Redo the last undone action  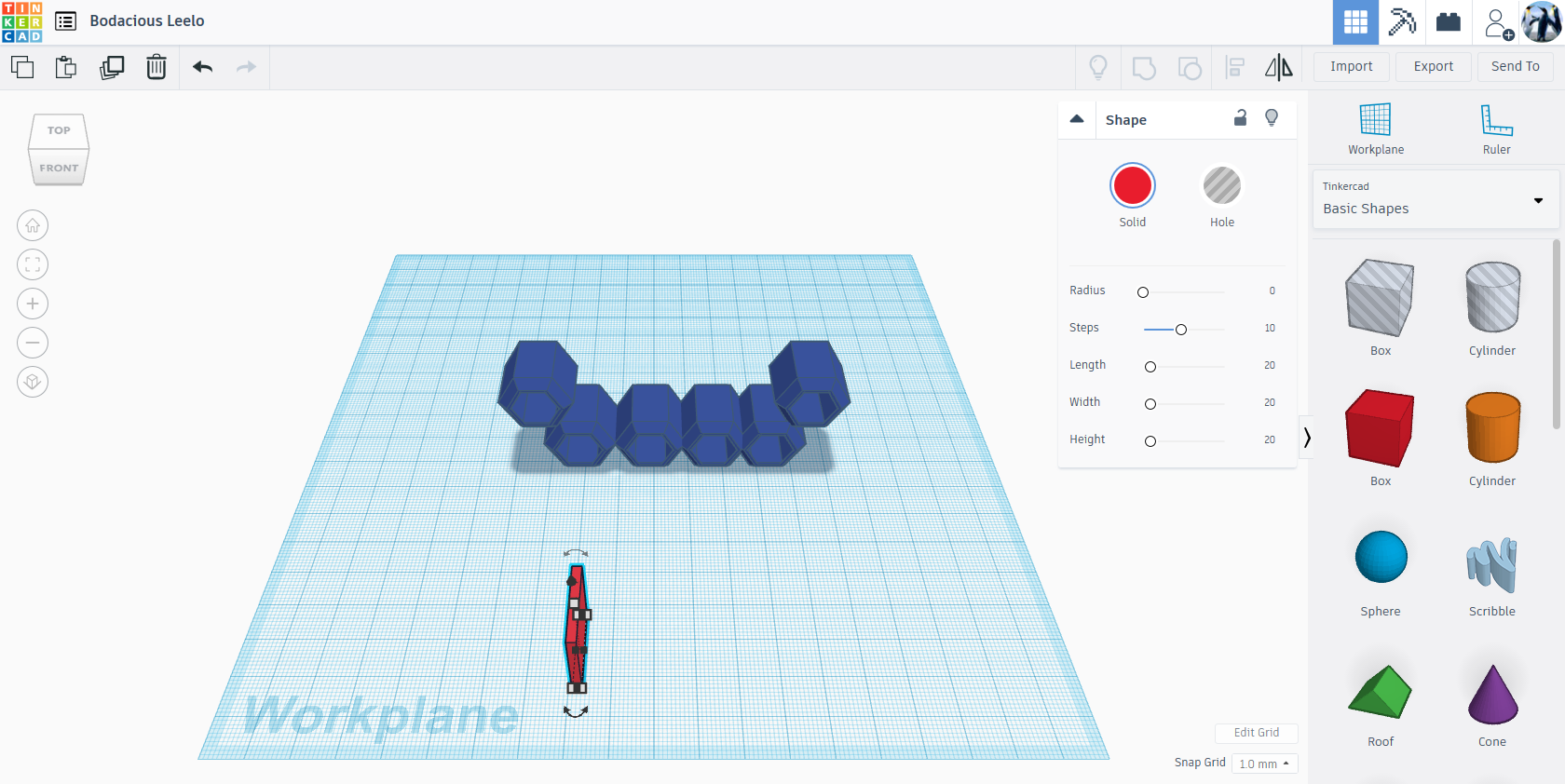click(246, 67)
